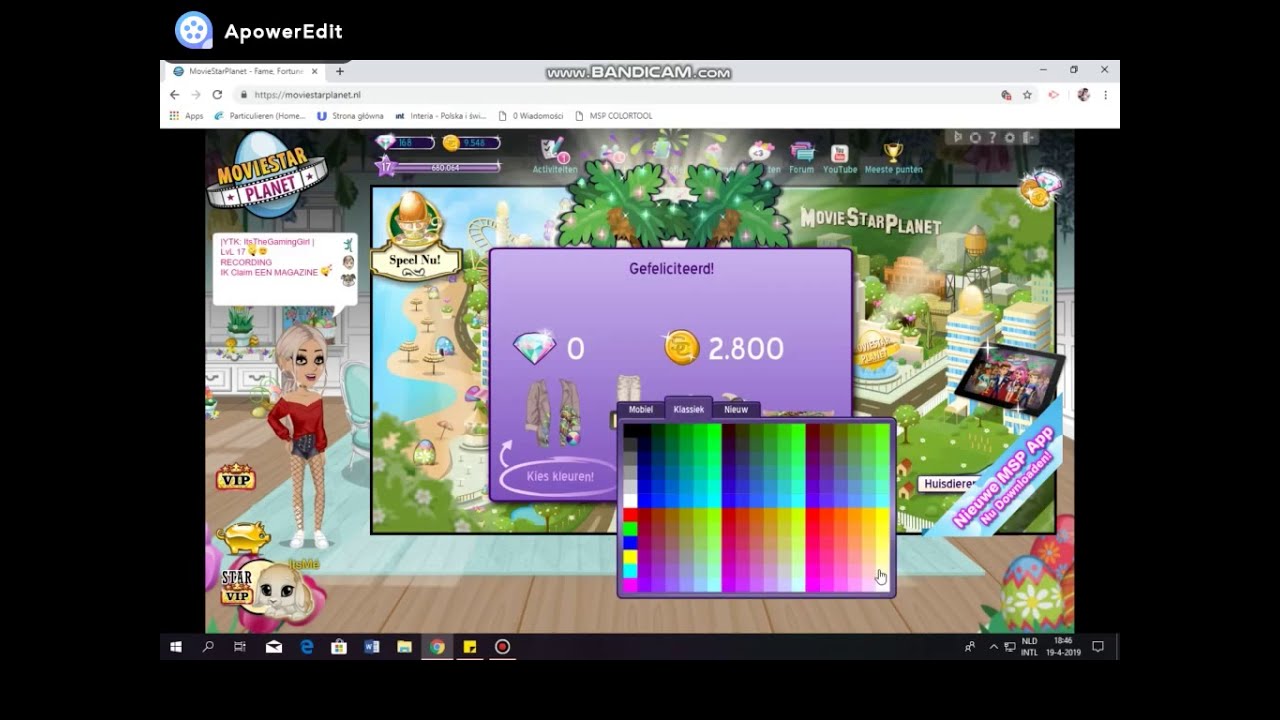Open a new browser tab
This screenshot has width=1280, height=720.
tap(340, 71)
